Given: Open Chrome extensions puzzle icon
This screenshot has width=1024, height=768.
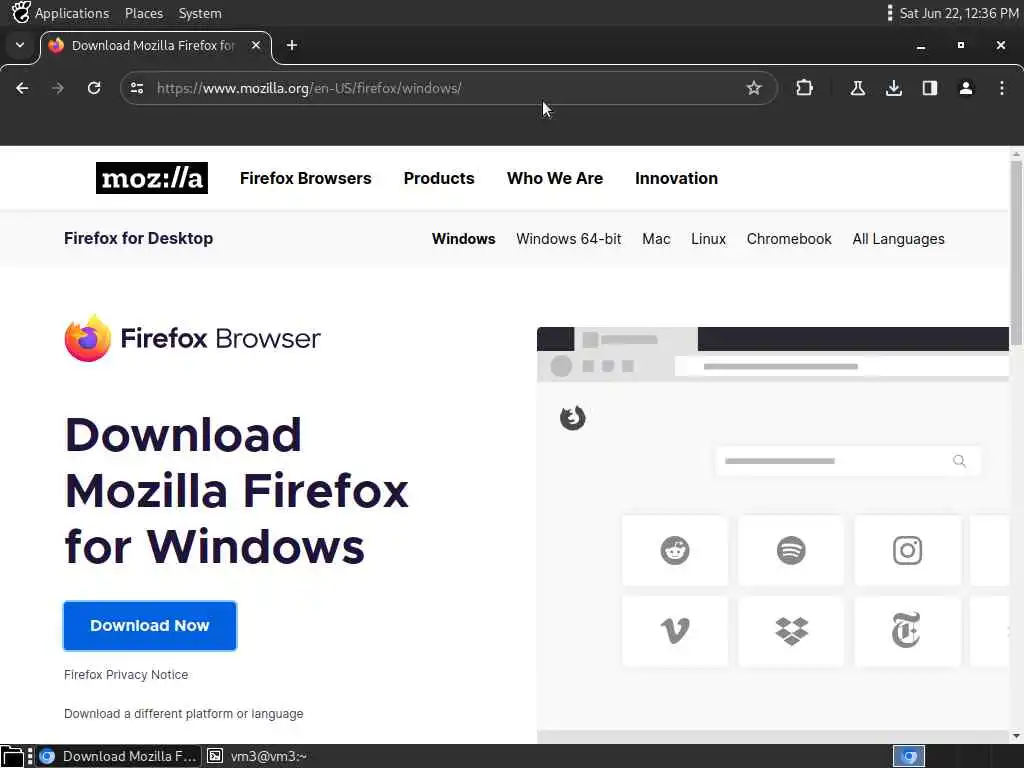Looking at the screenshot, I should [804, 88].
